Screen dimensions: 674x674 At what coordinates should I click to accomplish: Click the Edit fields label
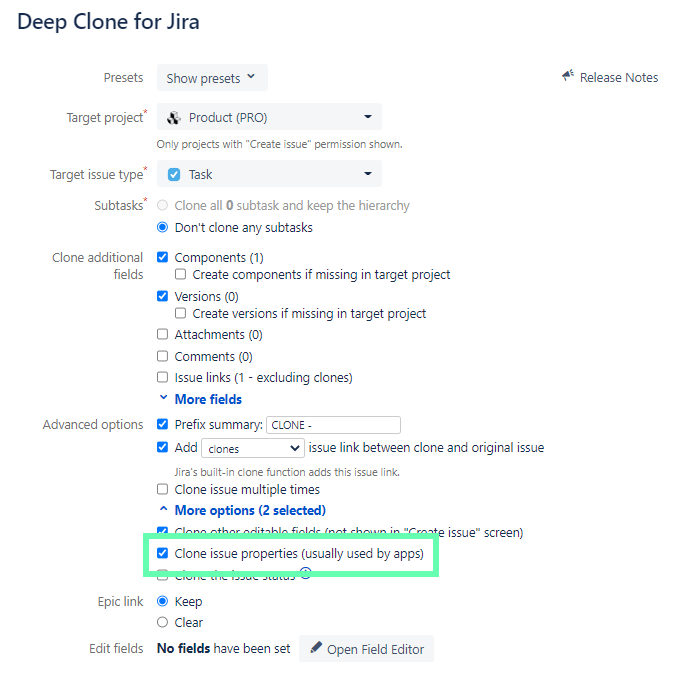pos(116,648)
